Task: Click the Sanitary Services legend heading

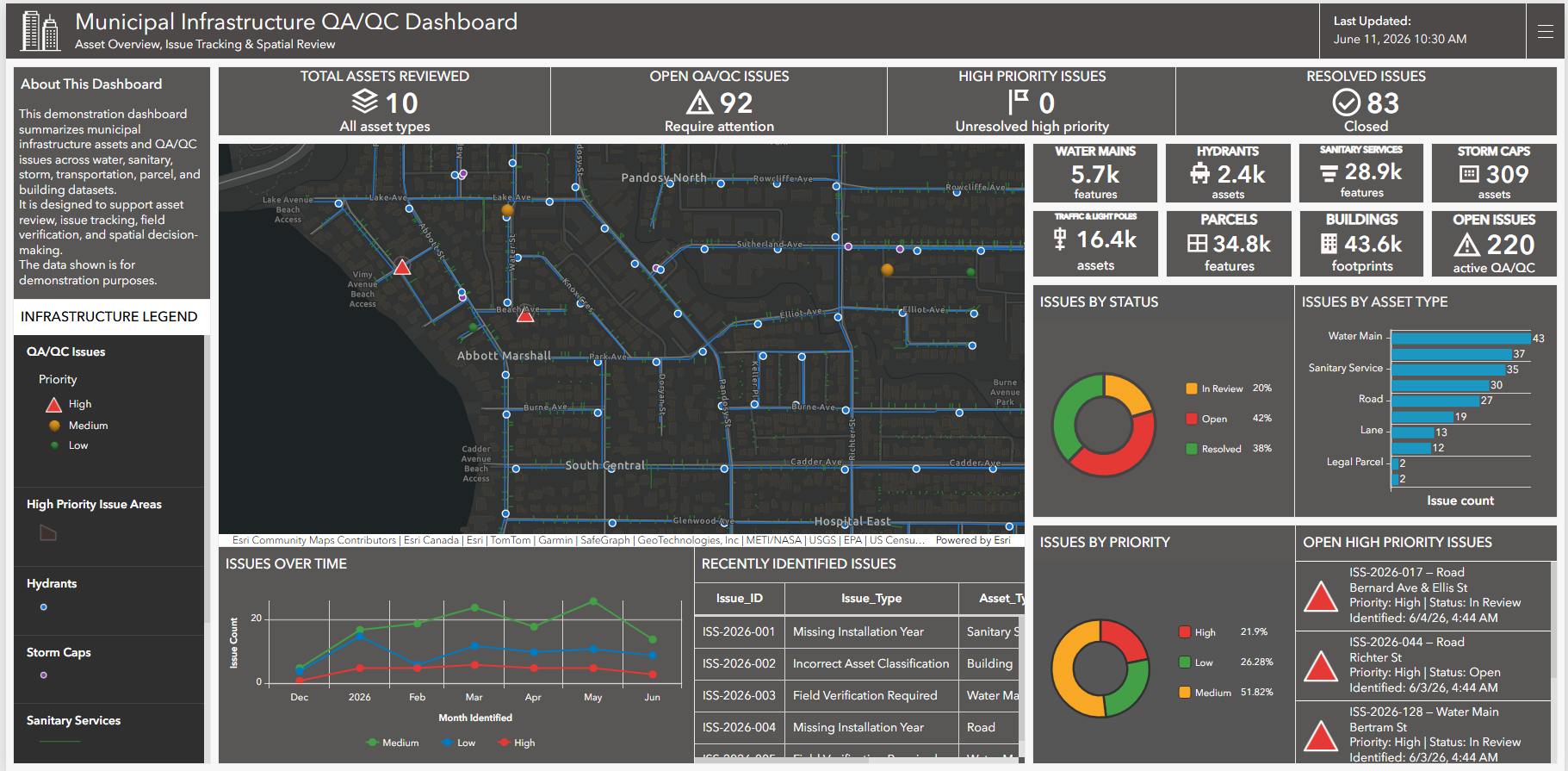Action: click(x=73, y=721)
